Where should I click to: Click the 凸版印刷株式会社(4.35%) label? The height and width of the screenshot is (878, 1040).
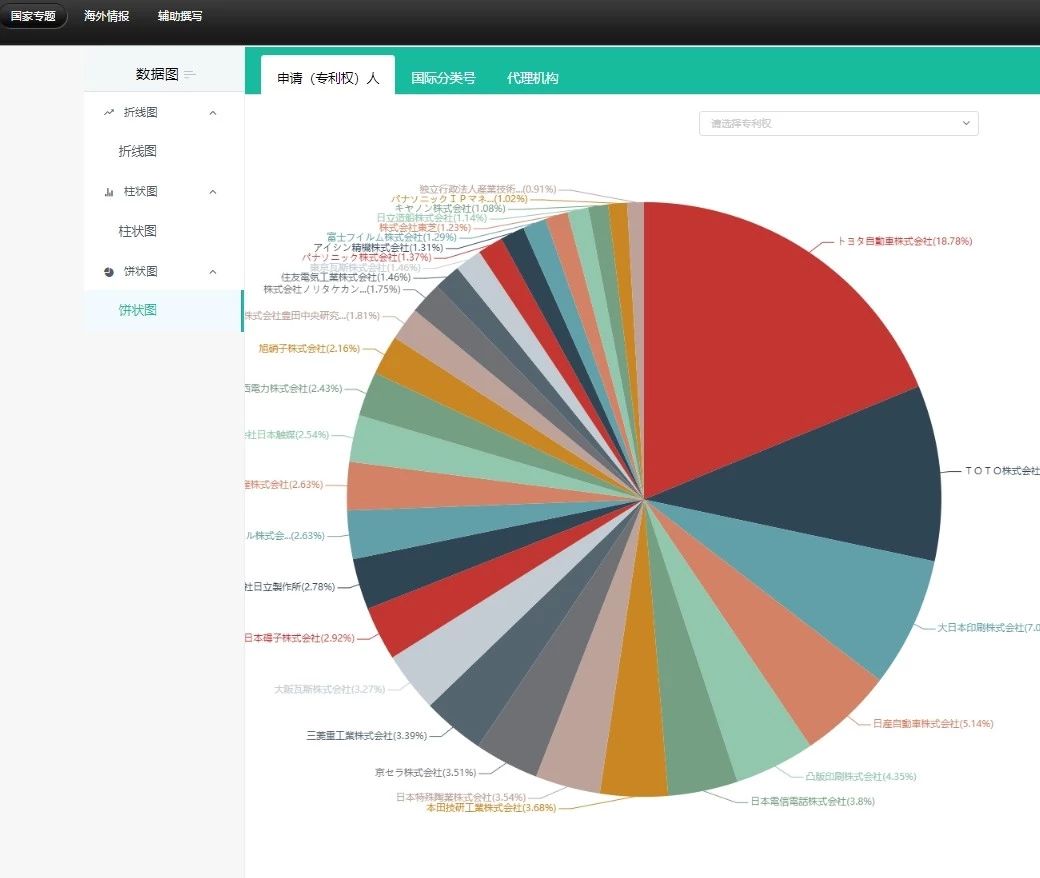pyautogui.click(x=860, y=776)
